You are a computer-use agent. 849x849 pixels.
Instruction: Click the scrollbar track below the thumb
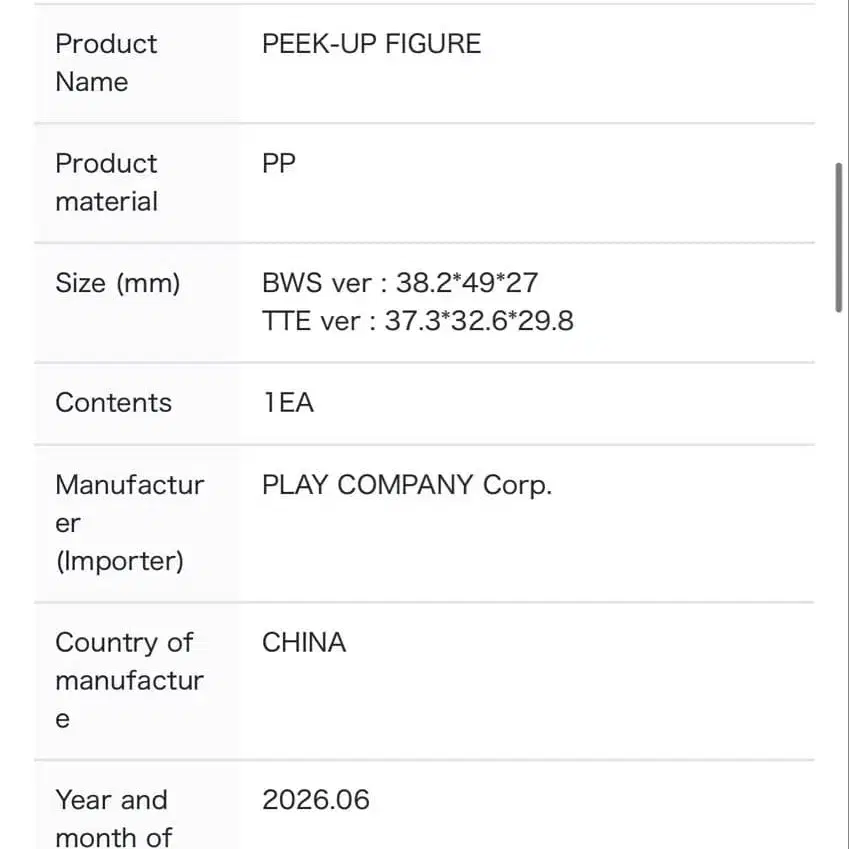[x=839, y=579]
